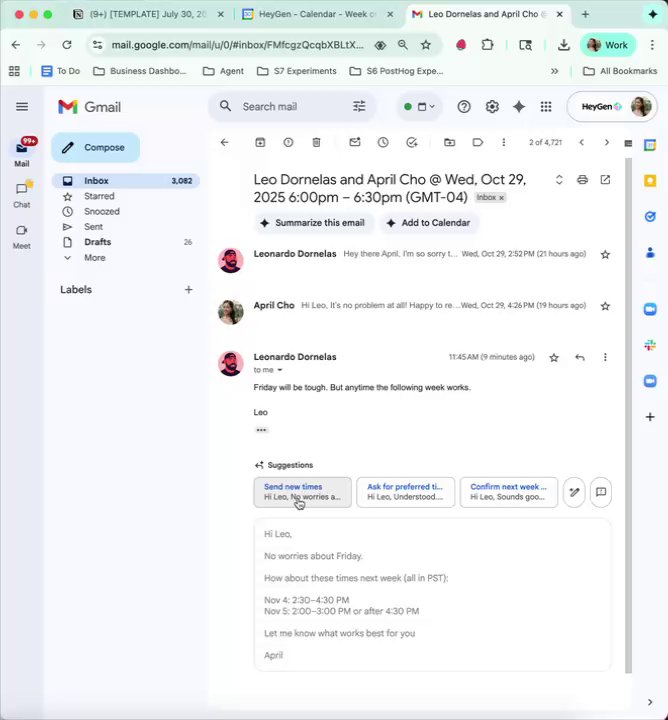Move the conversation to a folder

(449, 142)
